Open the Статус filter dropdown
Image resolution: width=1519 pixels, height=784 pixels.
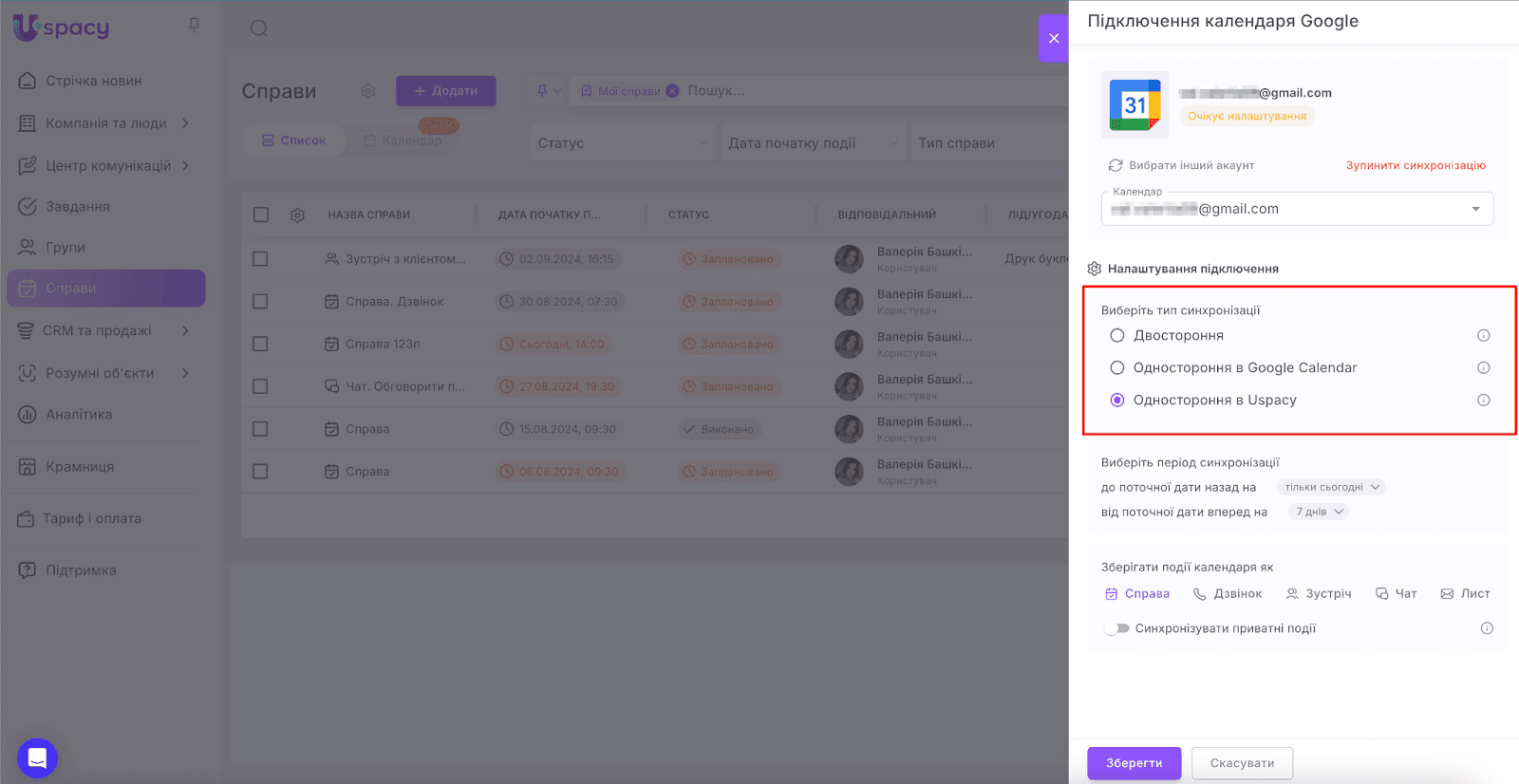pyautogui.click(x=623, y=143)
